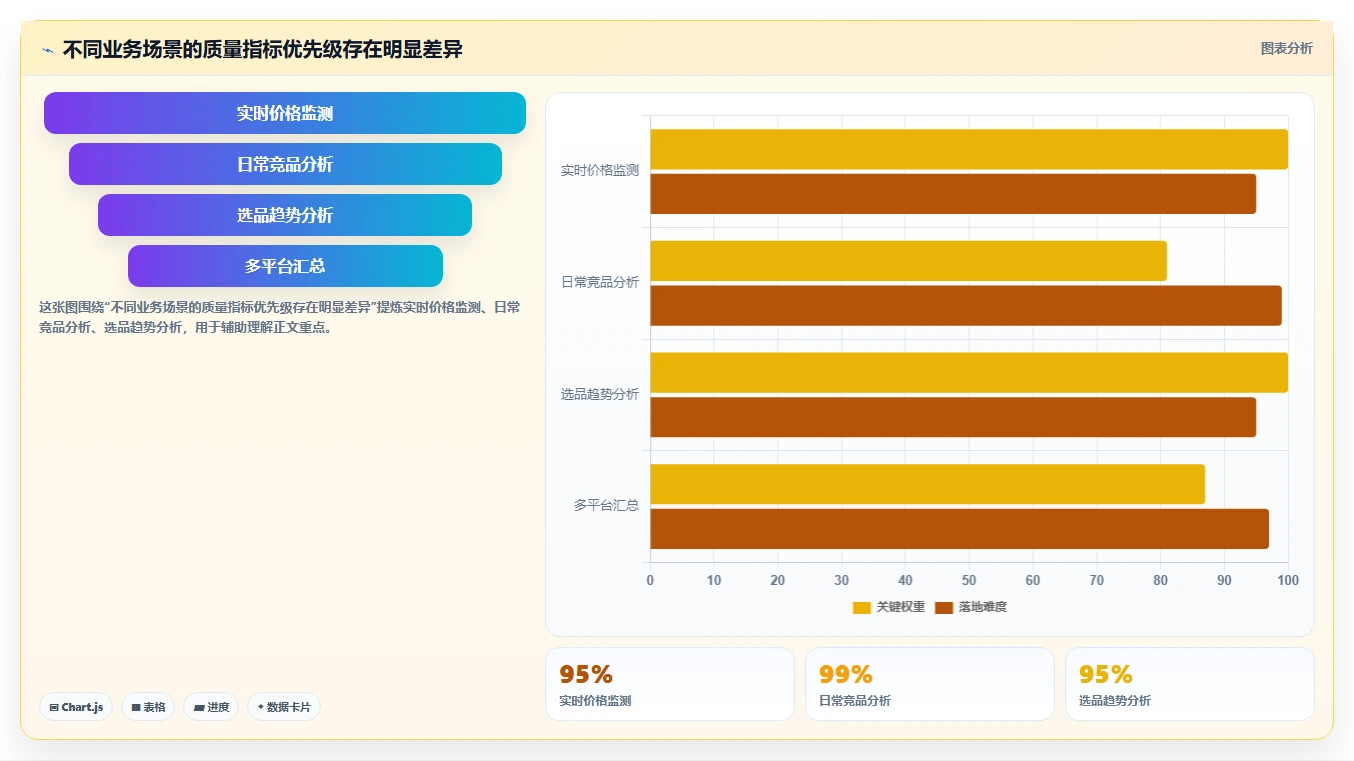
Task: Select the 选品趋势分析 funnel stage
Action: point(285,215)
